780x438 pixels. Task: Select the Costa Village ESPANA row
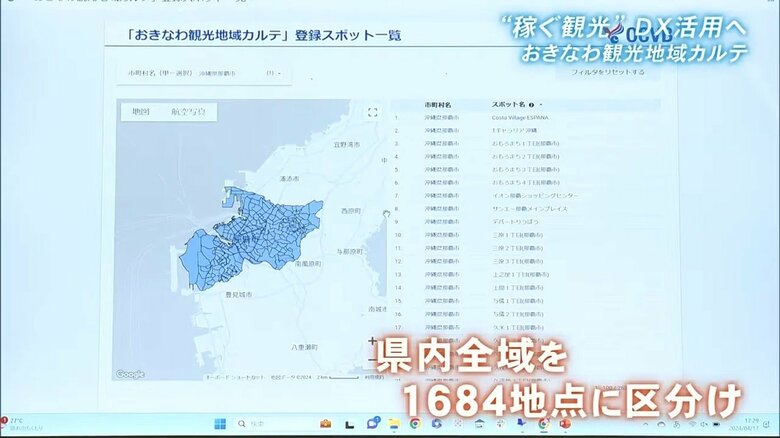point(520,117)
